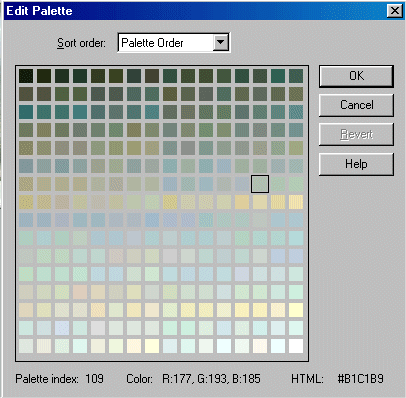Screen dimensions: 406x398
Task: Pick the teal swatch starting the third row
Action: click(x=26, y=112)
